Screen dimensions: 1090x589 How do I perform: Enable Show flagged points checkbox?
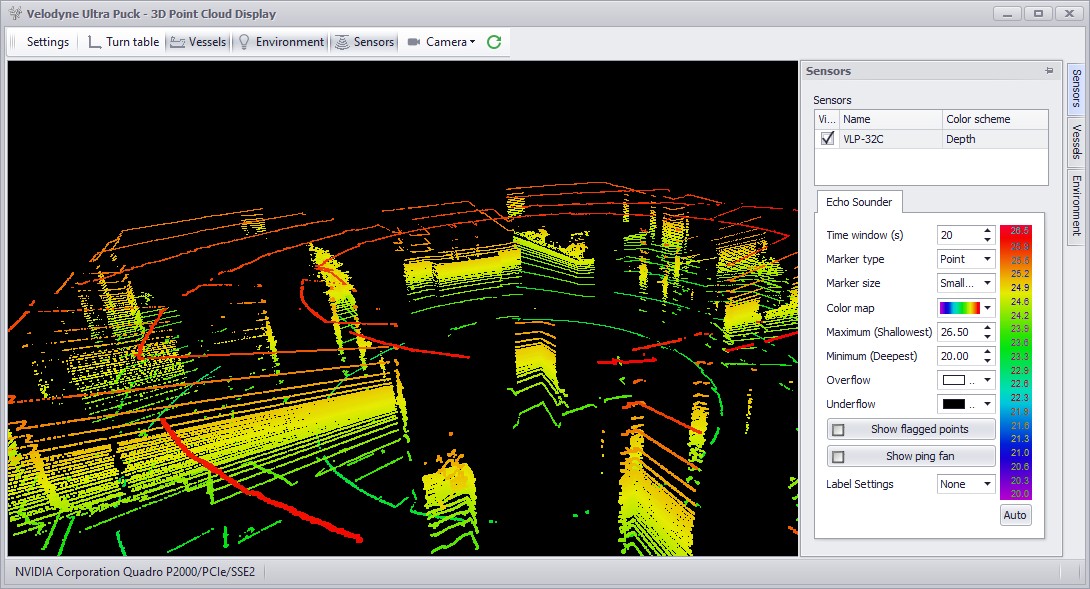pos(839,429)
